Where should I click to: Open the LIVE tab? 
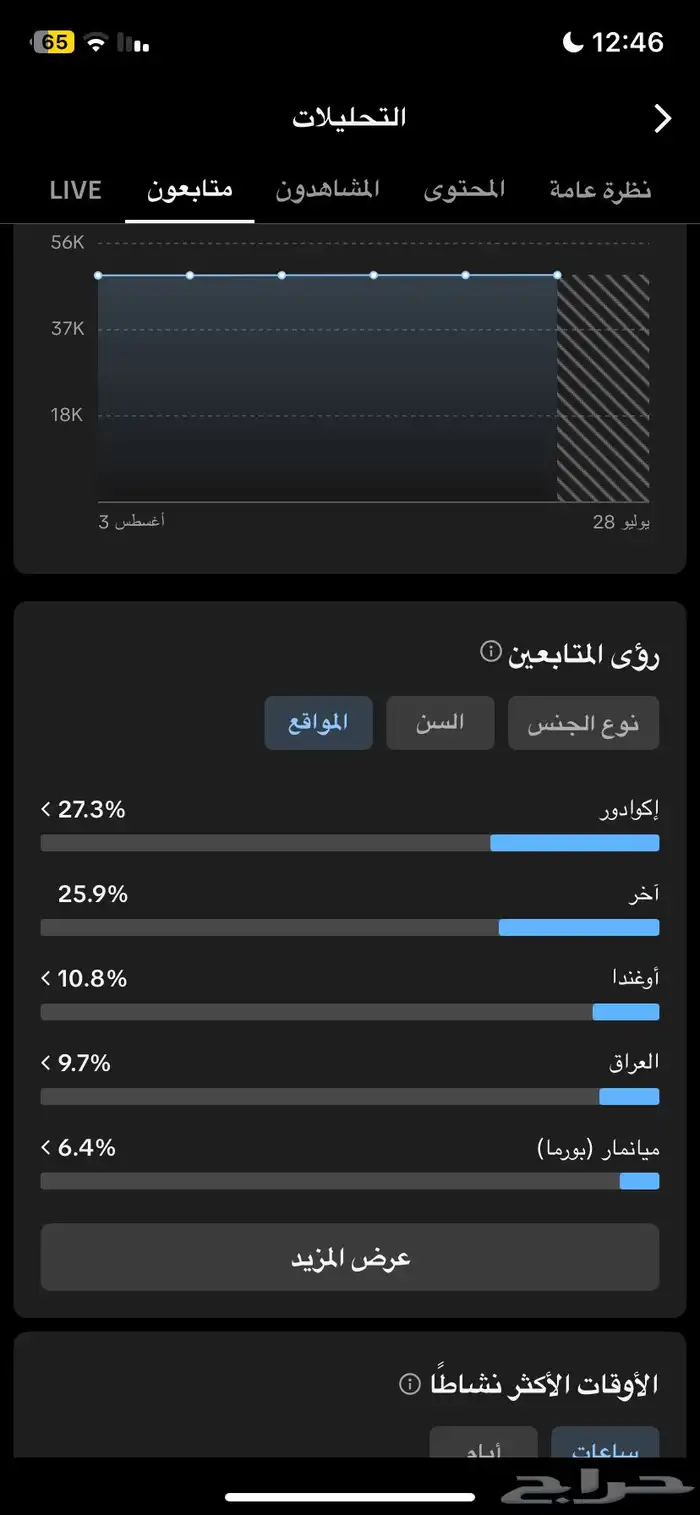click(x=76, y=190)
